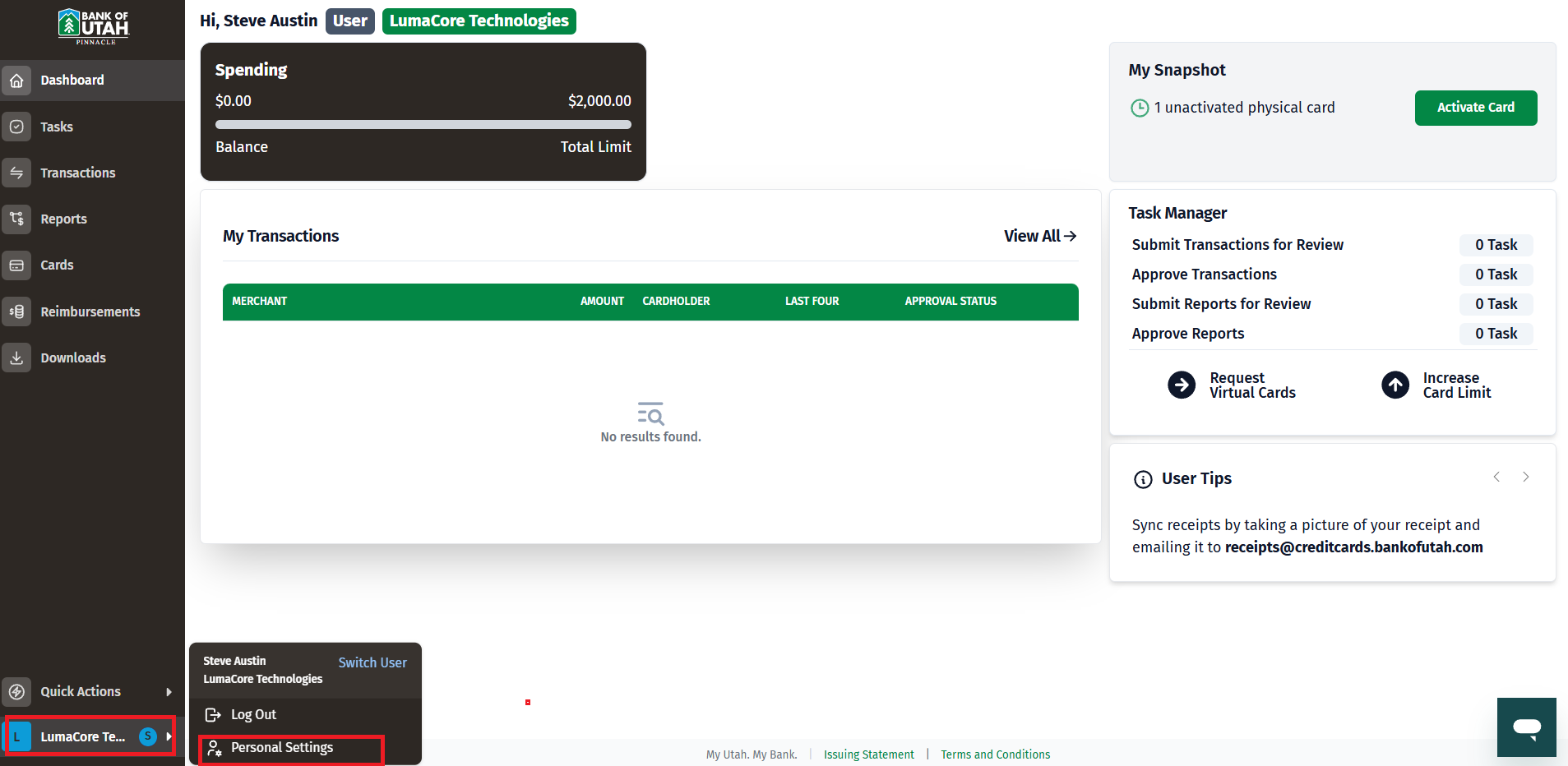The image size is (1568, 766).
Task: Click the Increase Card Limit up-arrow icon
Action: coord(1395,385)
